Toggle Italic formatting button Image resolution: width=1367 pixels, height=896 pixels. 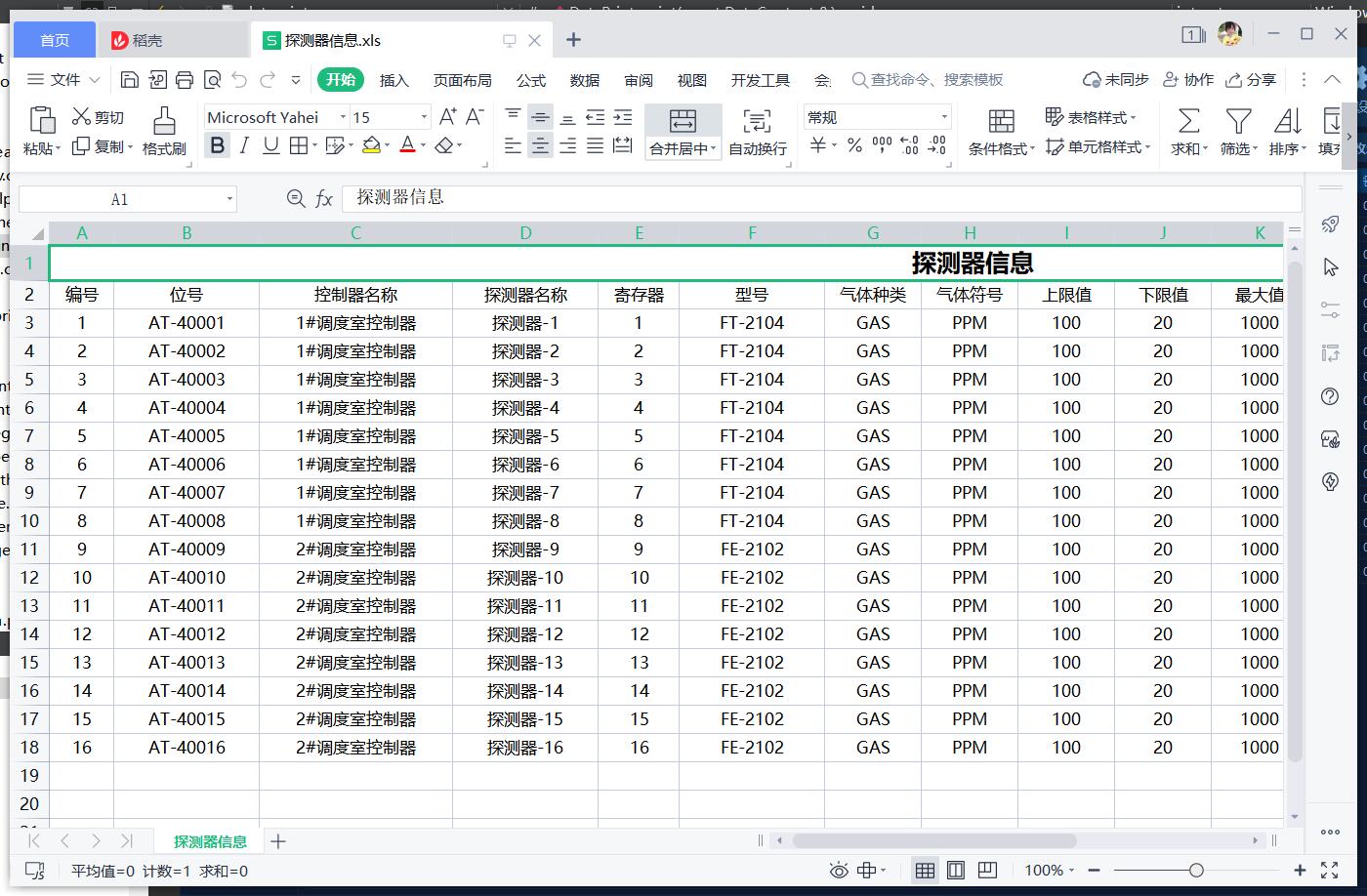[x=244, y=145]
